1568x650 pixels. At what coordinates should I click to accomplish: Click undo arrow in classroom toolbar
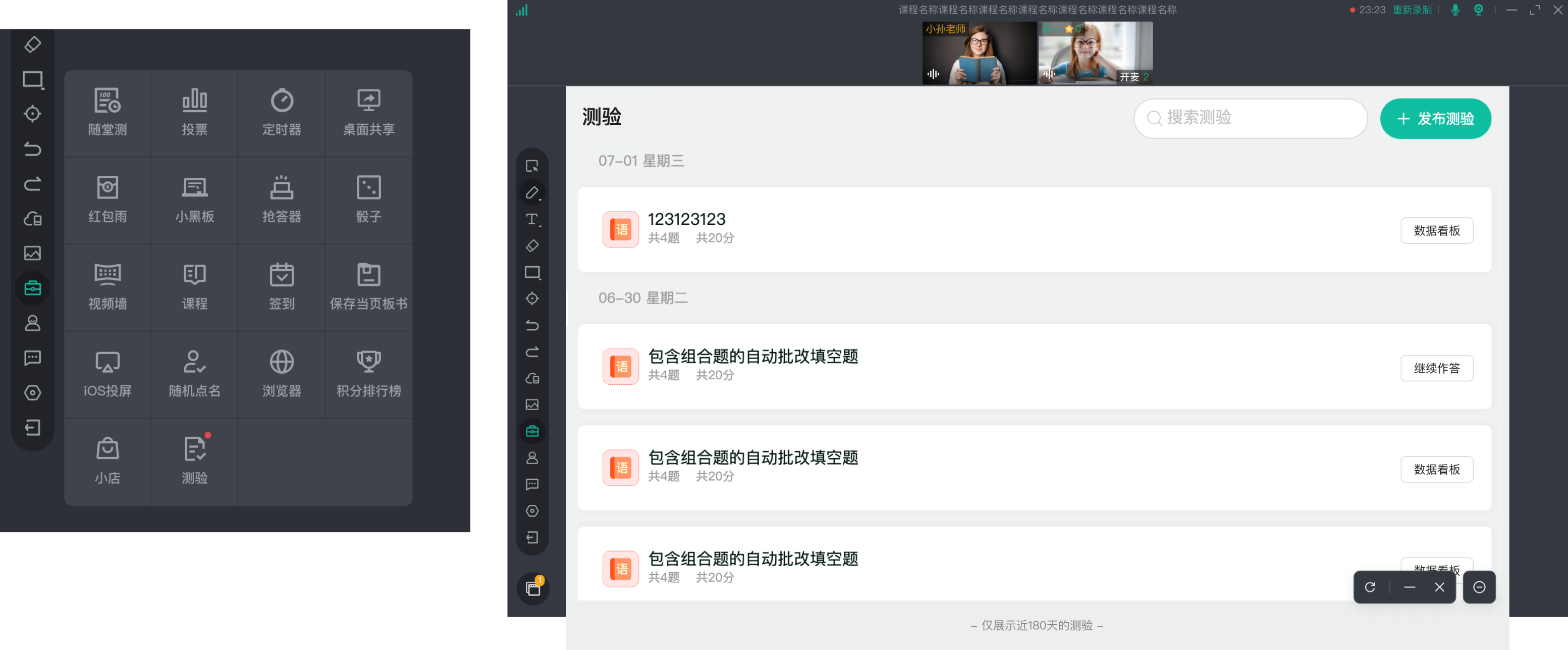(x=532, y=325)
